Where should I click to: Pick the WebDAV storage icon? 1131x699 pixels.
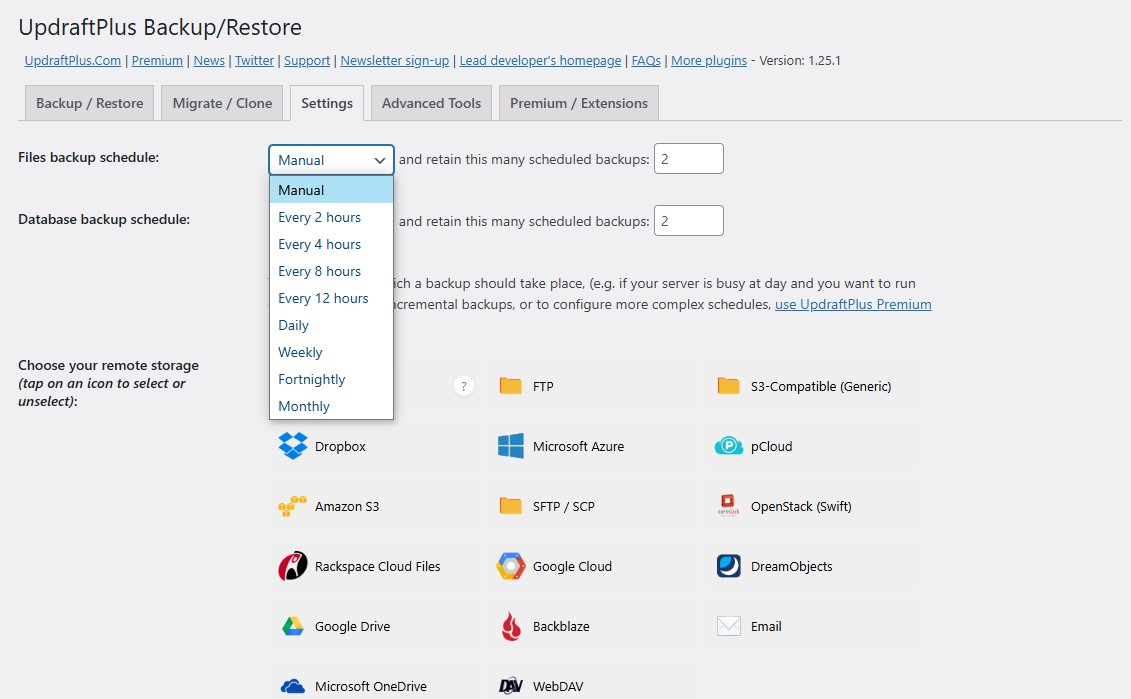pos(511,686)
